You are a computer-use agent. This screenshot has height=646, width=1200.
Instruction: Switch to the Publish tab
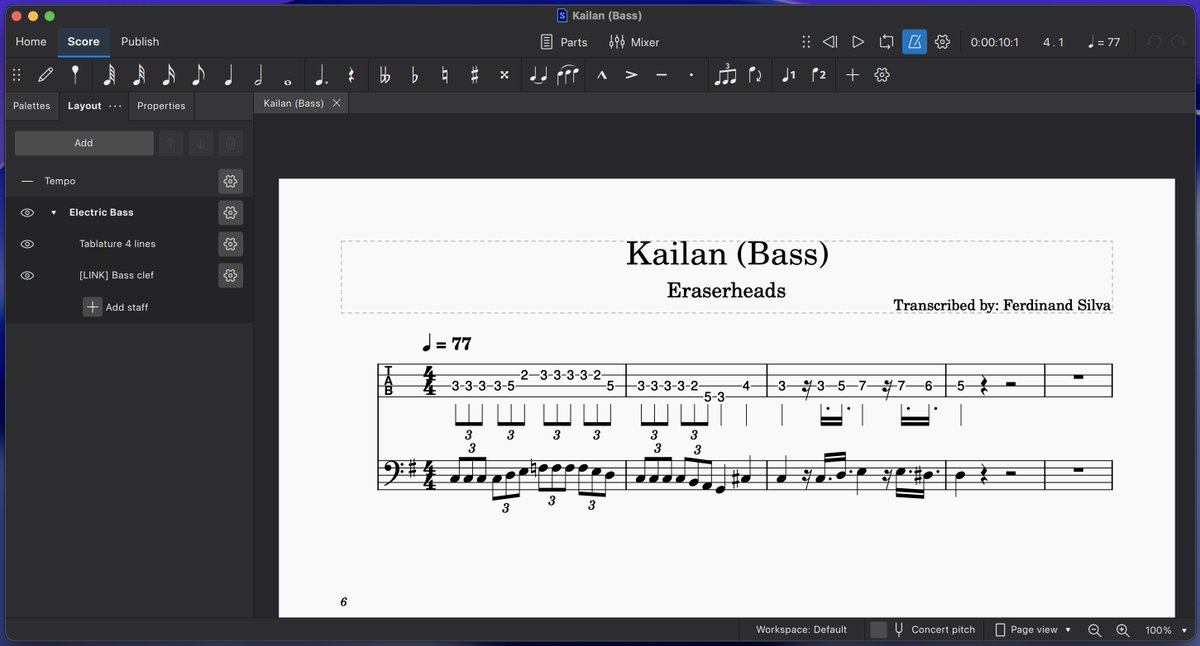(x=140, y=42)
